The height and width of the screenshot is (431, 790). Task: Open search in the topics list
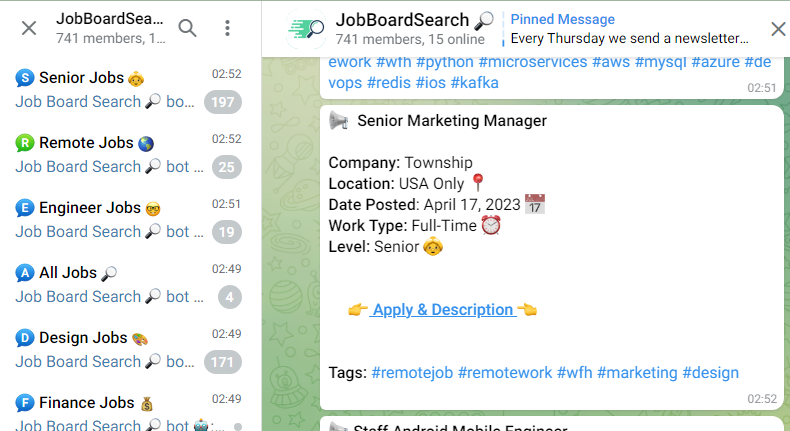pyautogui.click(x=187, y=28)
